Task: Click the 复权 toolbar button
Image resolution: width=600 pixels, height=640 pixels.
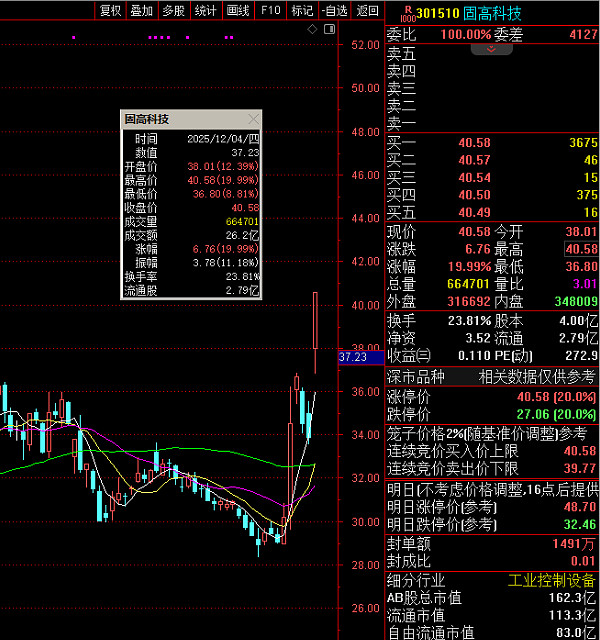Action: (110, 10)
